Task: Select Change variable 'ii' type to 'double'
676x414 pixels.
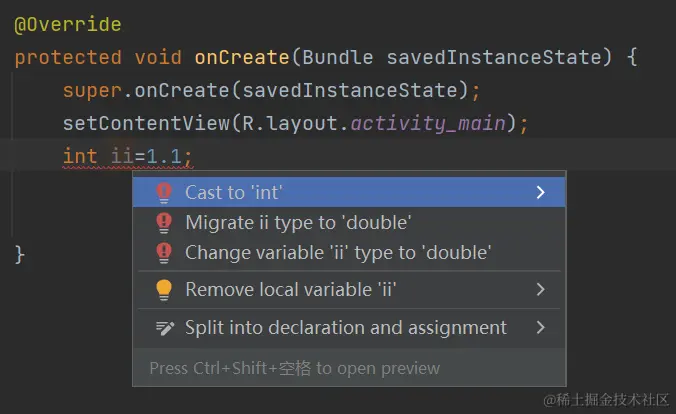Action: (x=337, y=253)
